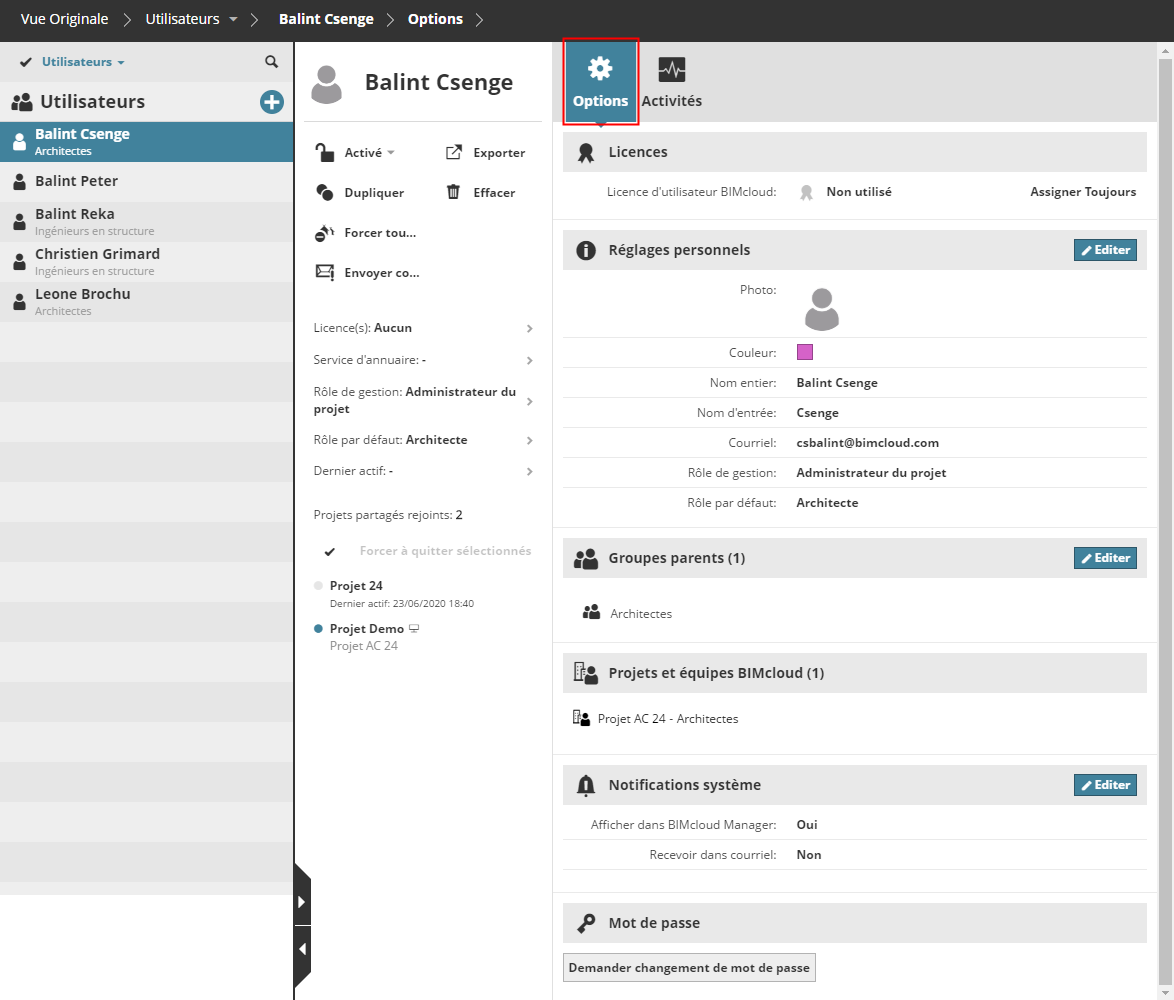The height and width of the screenshot is (1000, 1174).
Task: Collapse the left panel arrow handle
Action: [x=302, y=948]
